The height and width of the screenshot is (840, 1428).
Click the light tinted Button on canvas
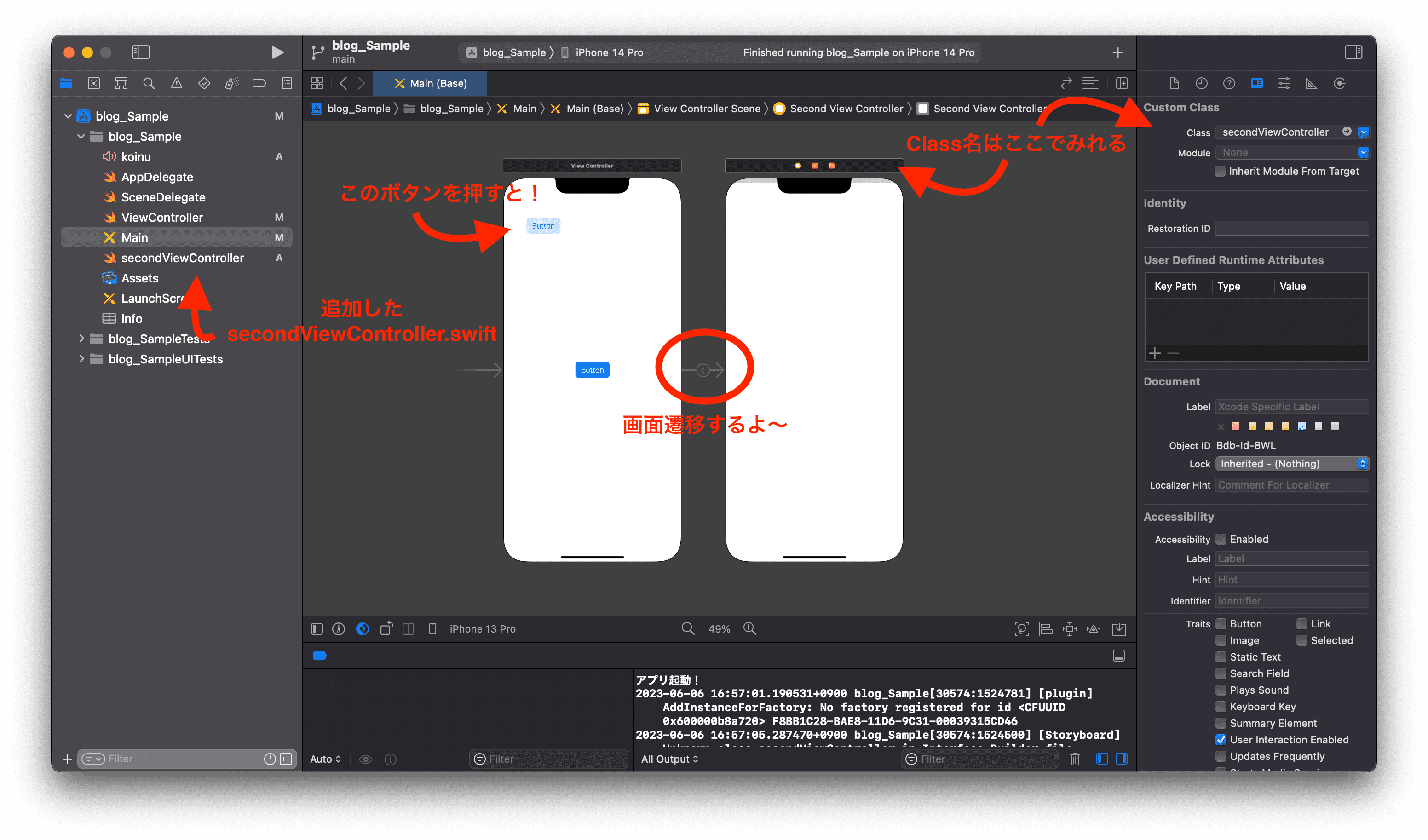(543, 225)
